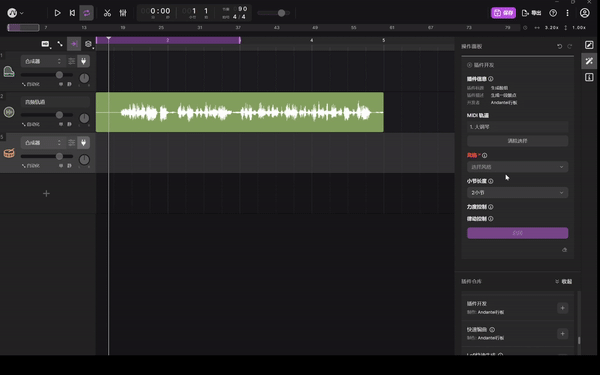Open the style selection dropdown

coord(517,167)
